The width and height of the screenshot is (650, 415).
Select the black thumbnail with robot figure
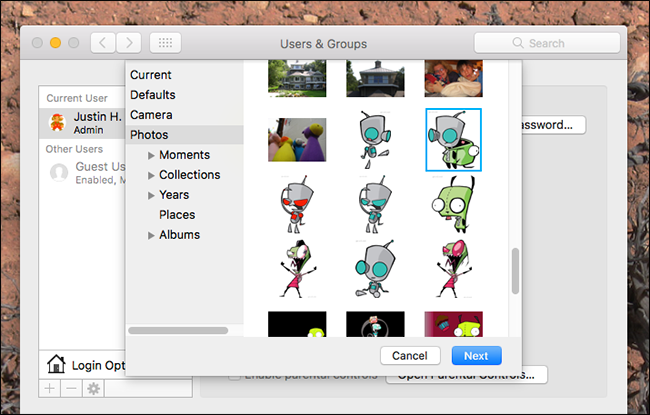click(375, 324)
